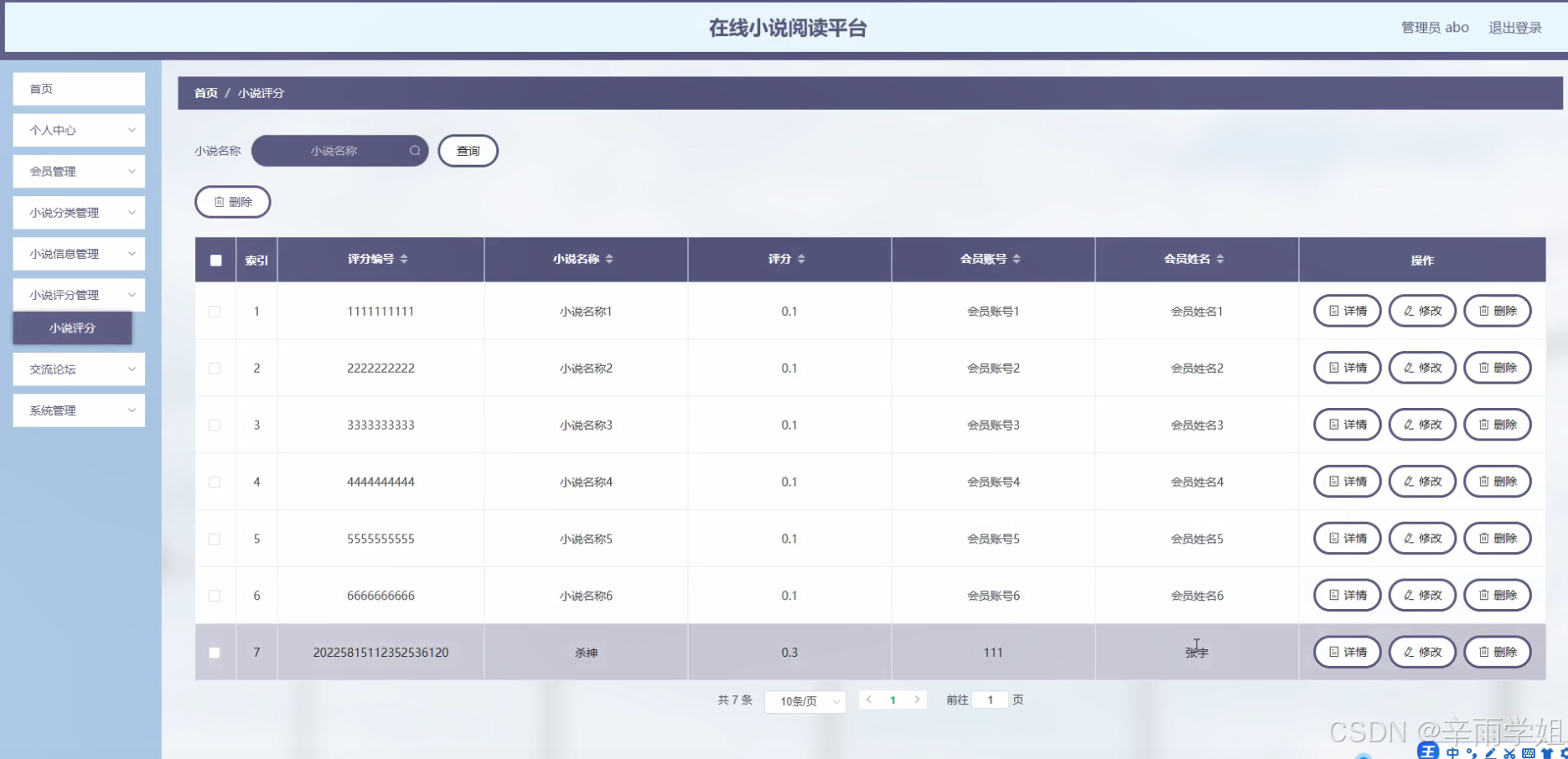Open 详情 for row 杀神
This screenshot has height=759, width=1568.
pyautogui.click(x=1348, y=652)
